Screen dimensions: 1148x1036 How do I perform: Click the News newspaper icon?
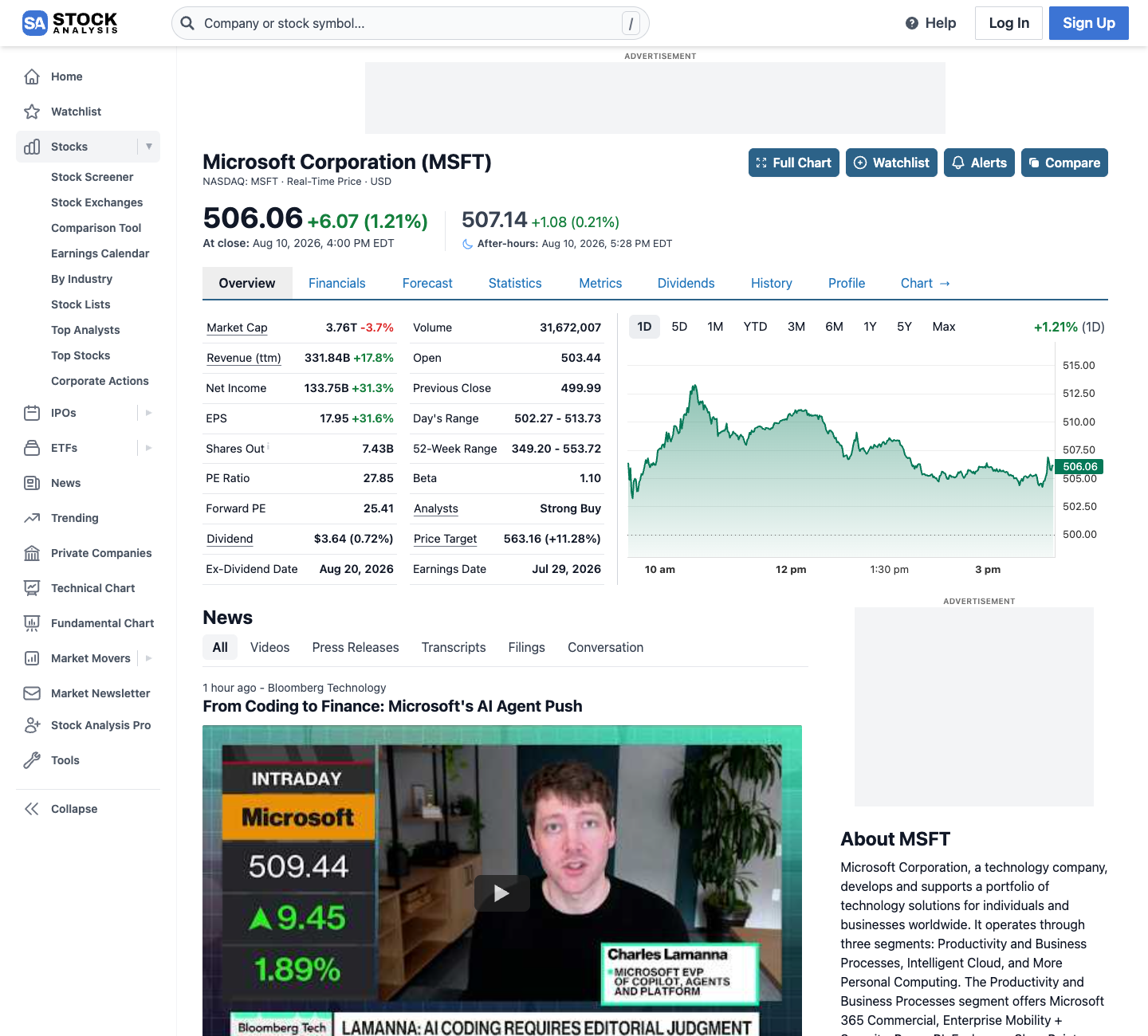pyautogui.click(x=32, y=483)
